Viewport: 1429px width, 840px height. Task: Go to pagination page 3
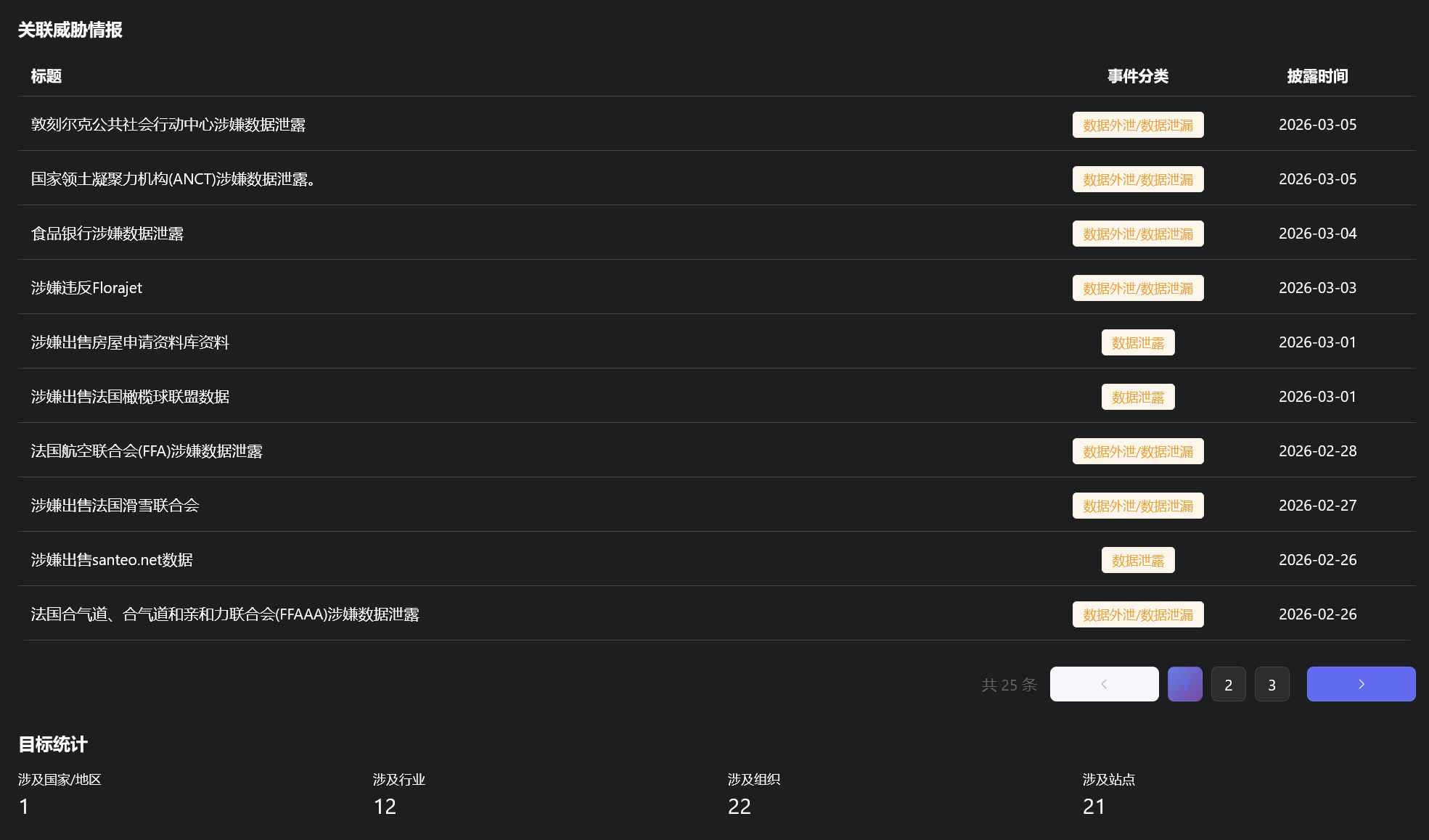[x=1272, y=684]
